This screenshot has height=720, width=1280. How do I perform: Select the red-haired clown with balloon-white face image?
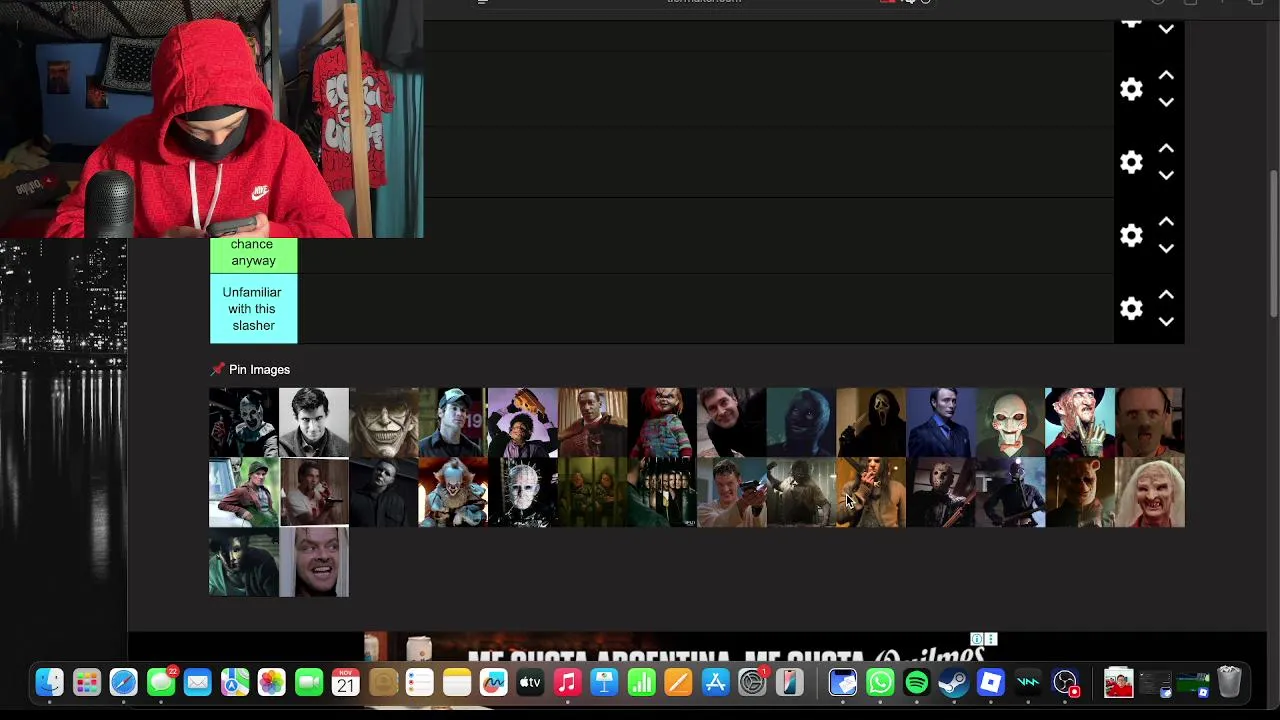(453, 493)
